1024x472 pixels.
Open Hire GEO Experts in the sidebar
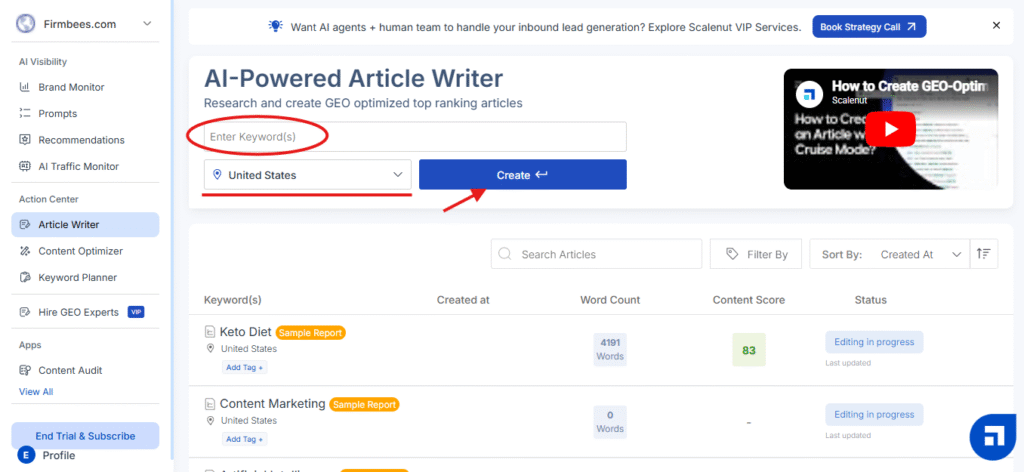78,312
